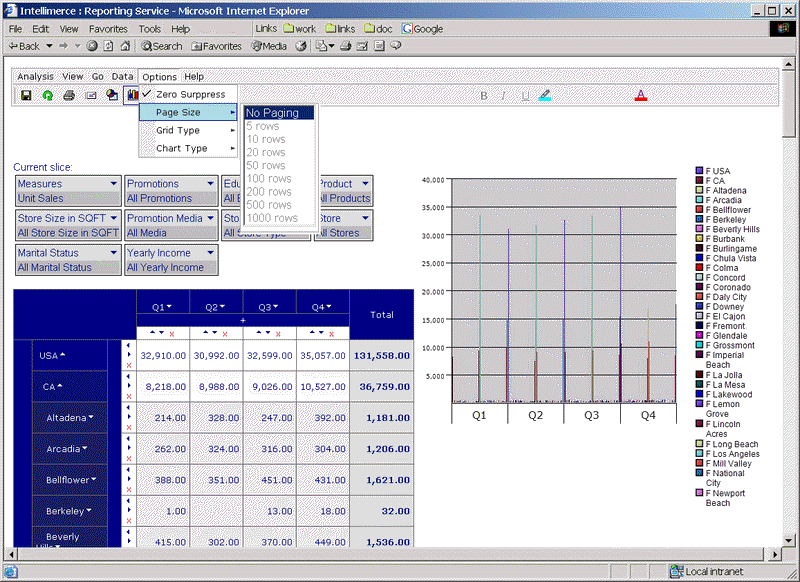Click the email envelope icon in report toolbar
The image size is (800, 582).
91,95
